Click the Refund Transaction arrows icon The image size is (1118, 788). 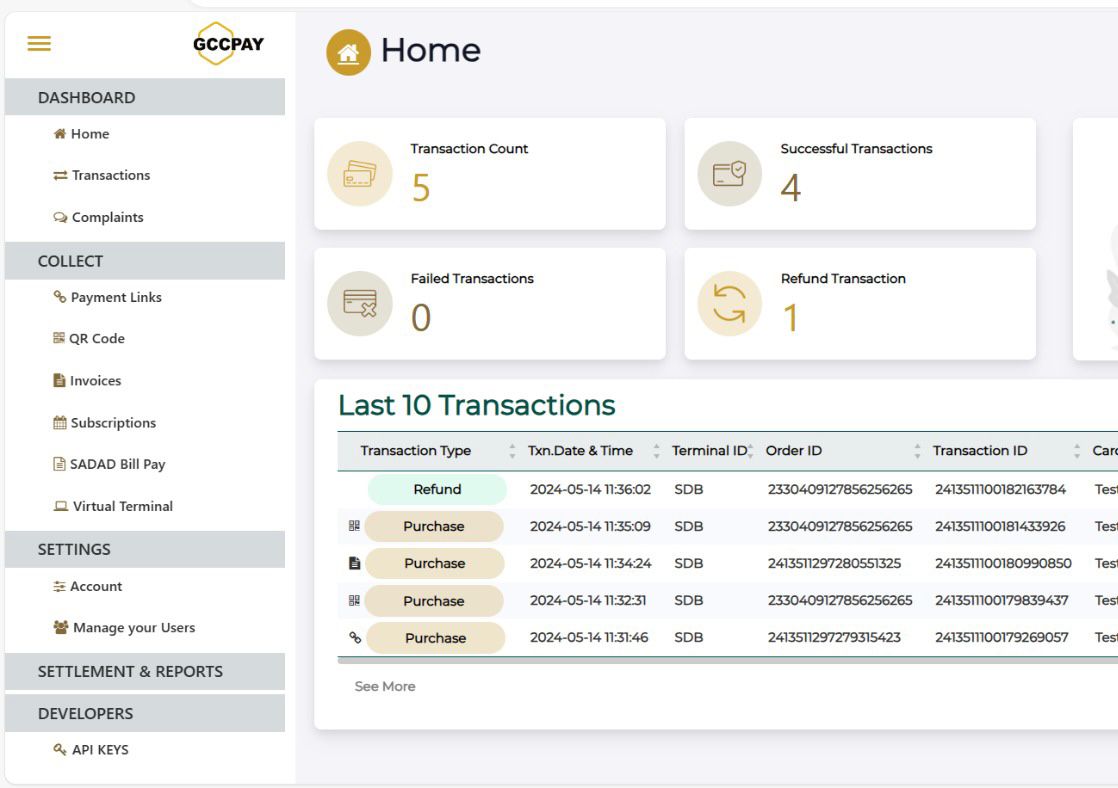[x=729, y=303]
